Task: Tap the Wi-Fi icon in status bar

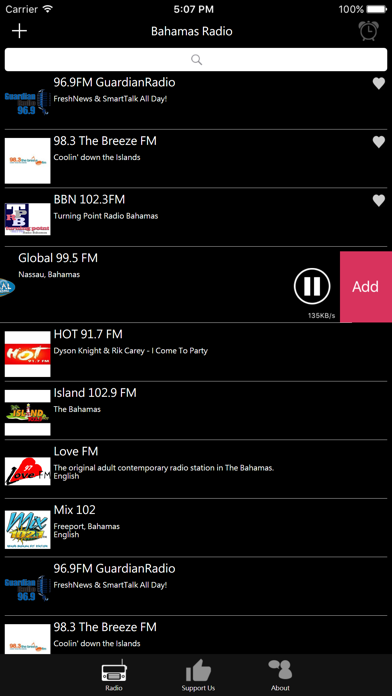Action: pos(48,8)
